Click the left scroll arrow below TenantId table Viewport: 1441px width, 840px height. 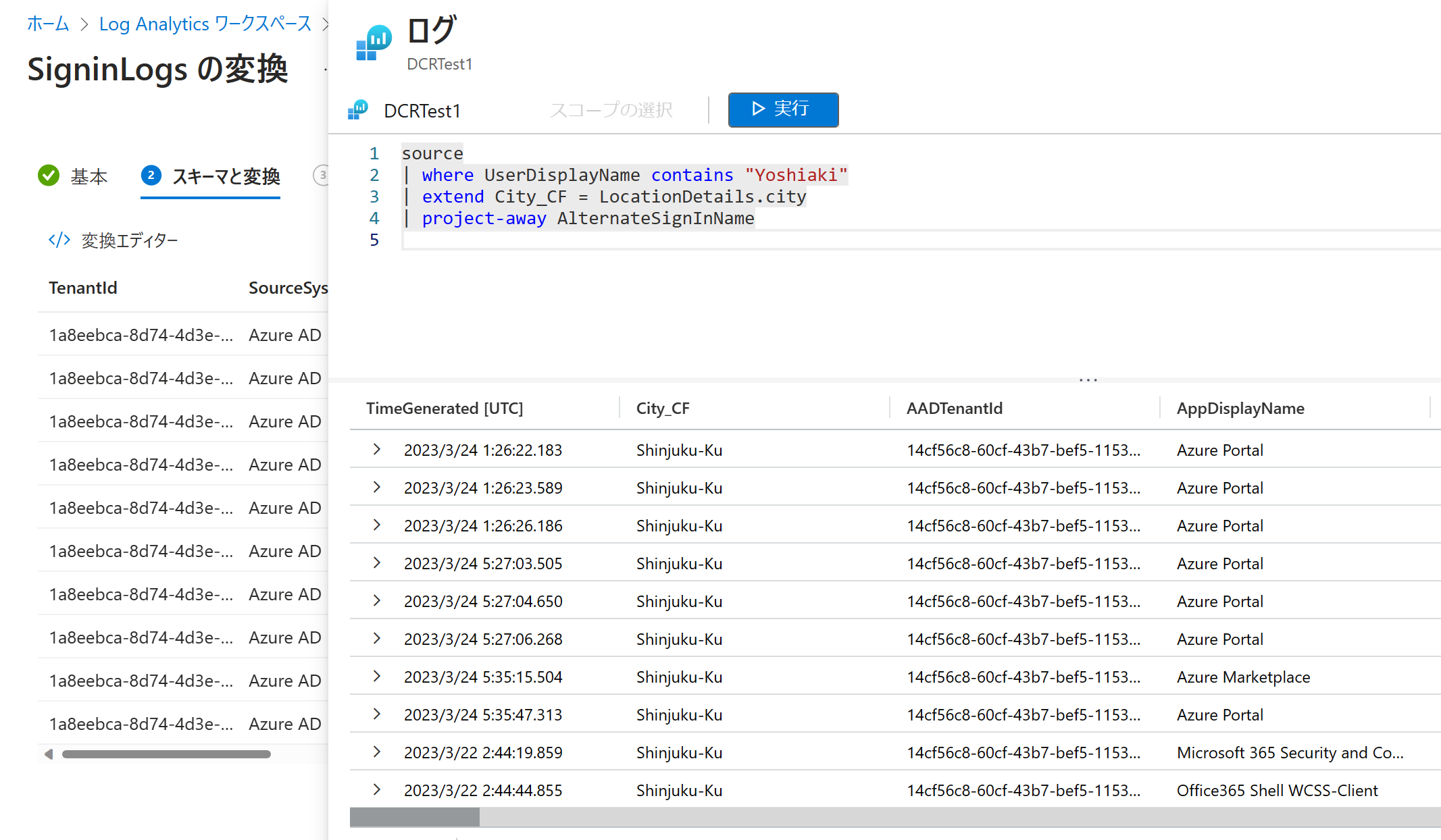[x=47, y=754]
